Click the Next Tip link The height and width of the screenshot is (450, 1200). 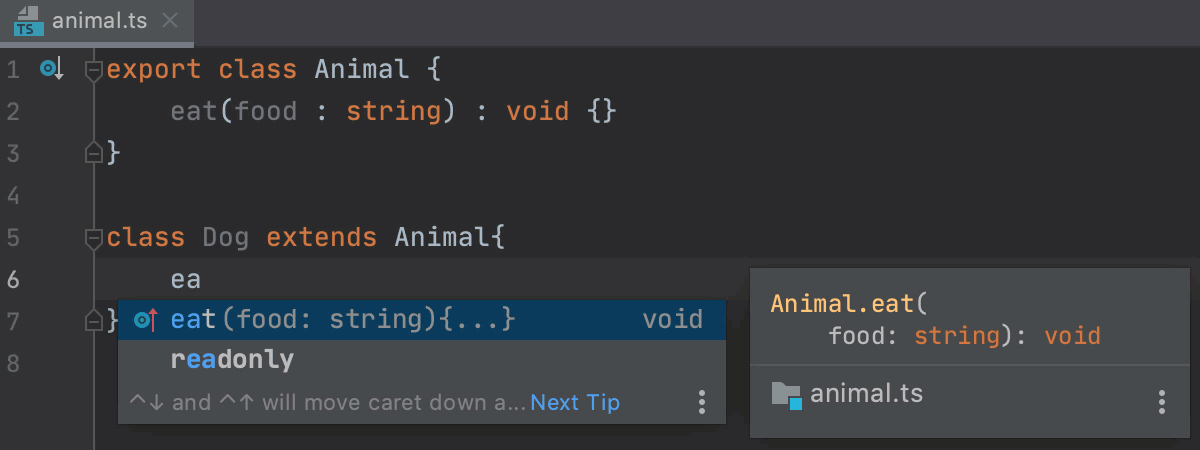575,403
